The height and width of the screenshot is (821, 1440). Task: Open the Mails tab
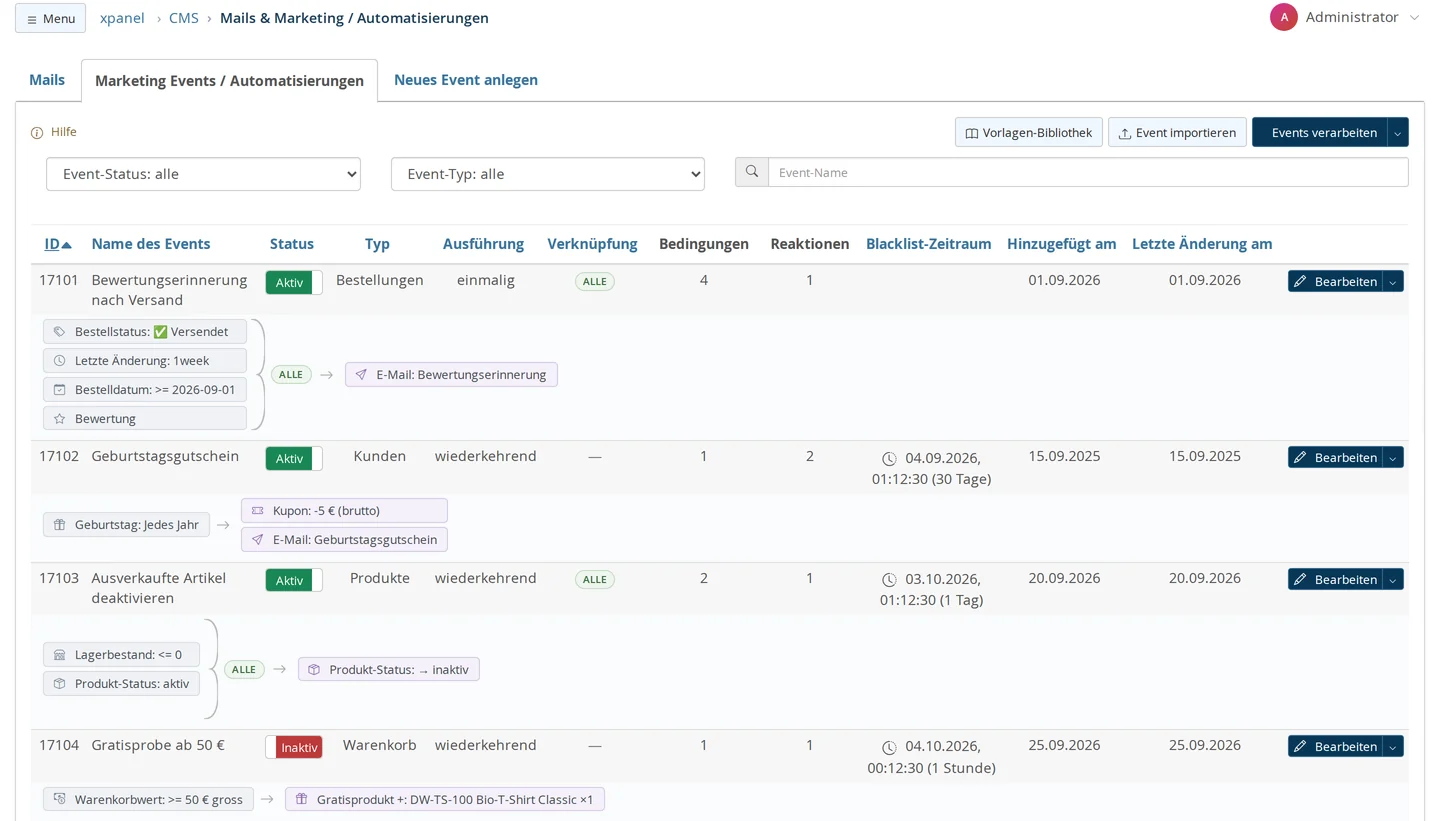tap(47, 80)
